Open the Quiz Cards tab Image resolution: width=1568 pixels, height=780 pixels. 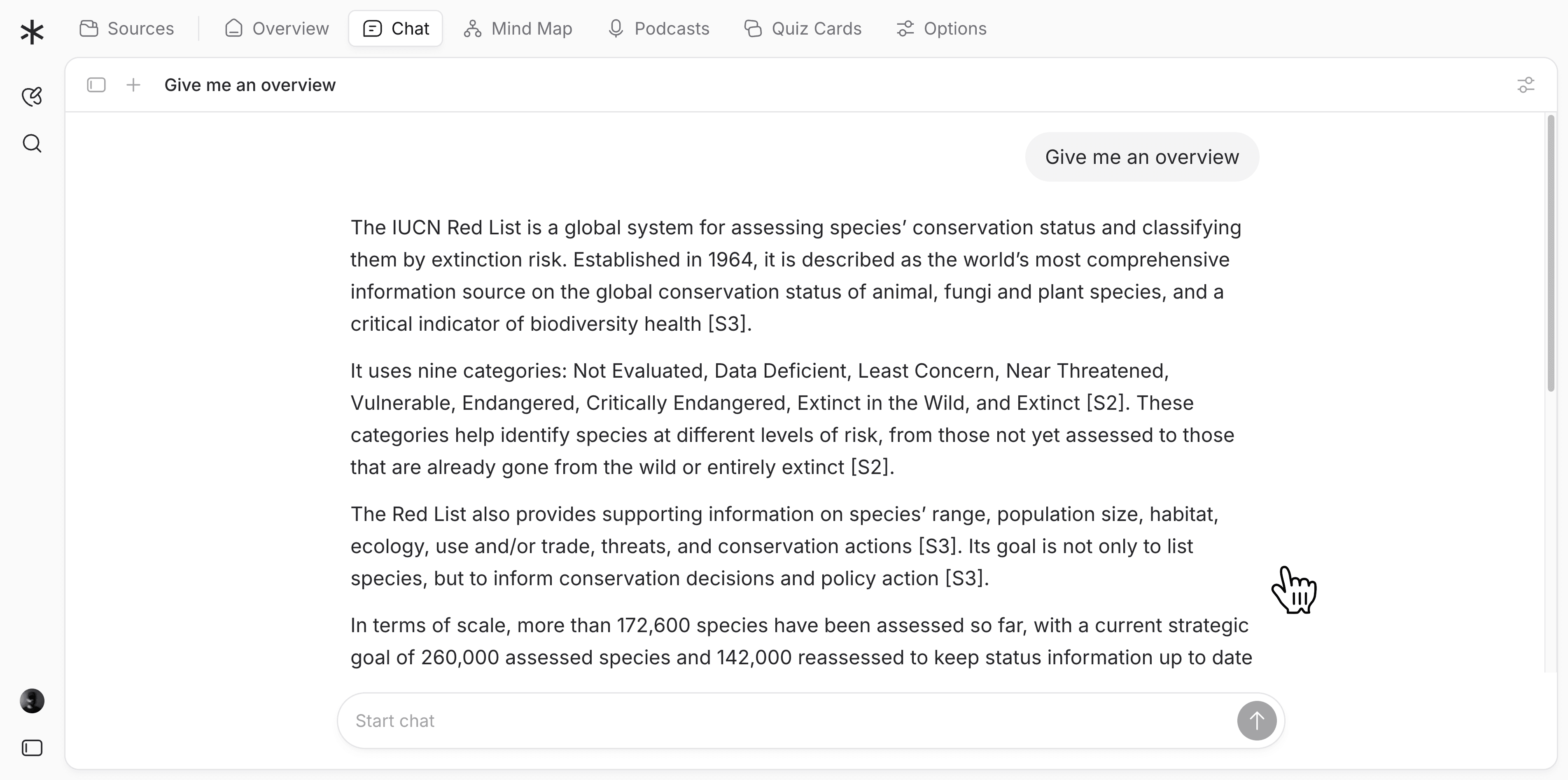tap(803, 28)
